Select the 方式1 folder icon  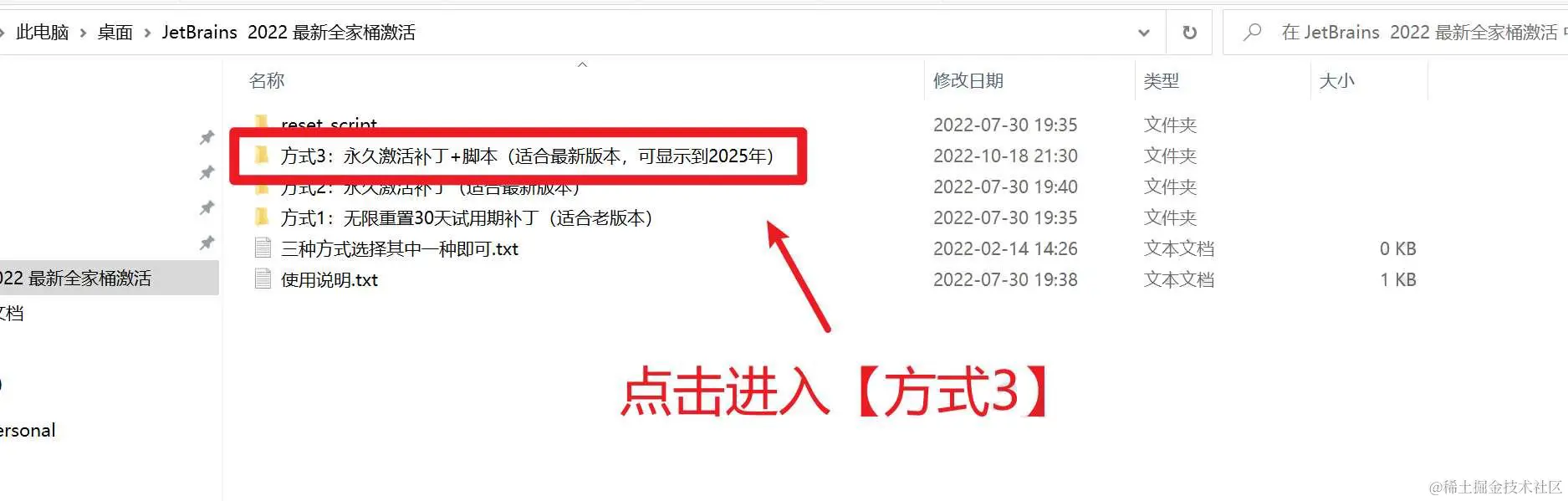tap(262, 217)
